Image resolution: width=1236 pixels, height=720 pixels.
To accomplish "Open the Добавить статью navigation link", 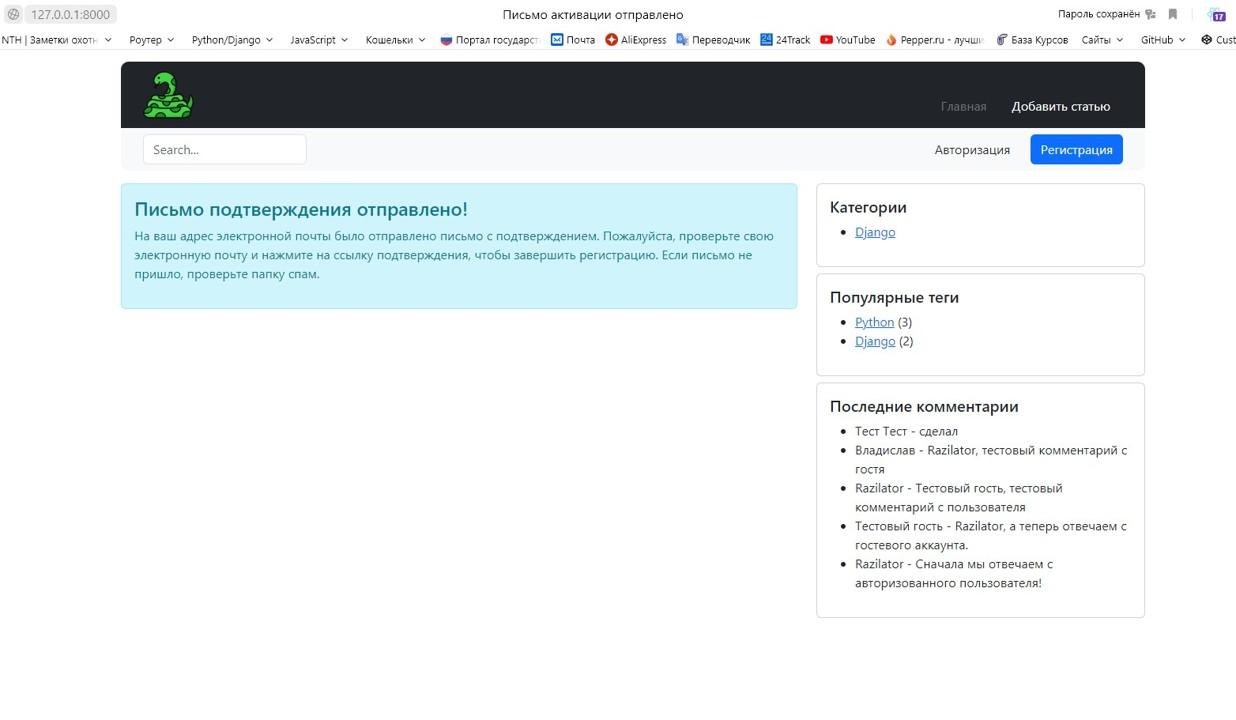I will (1060, 106).
